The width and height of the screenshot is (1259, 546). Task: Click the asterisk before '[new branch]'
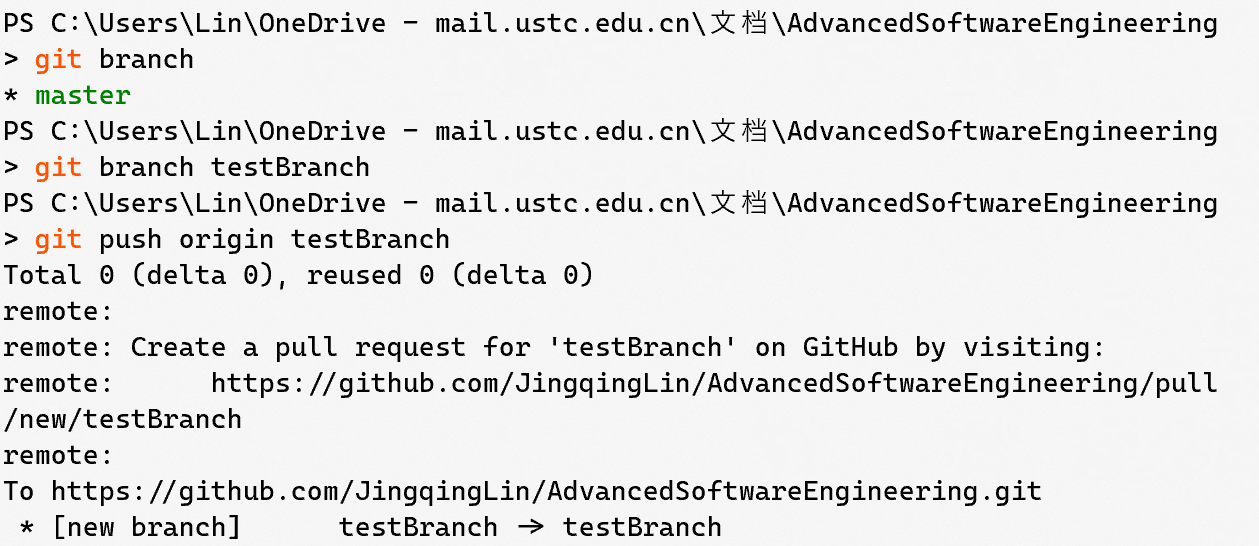point(27,527)
